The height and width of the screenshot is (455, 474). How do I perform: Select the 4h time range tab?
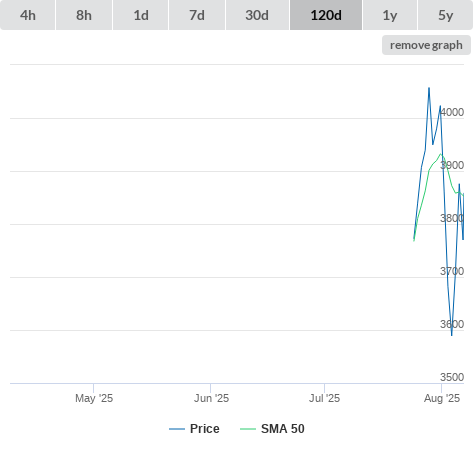28,15
